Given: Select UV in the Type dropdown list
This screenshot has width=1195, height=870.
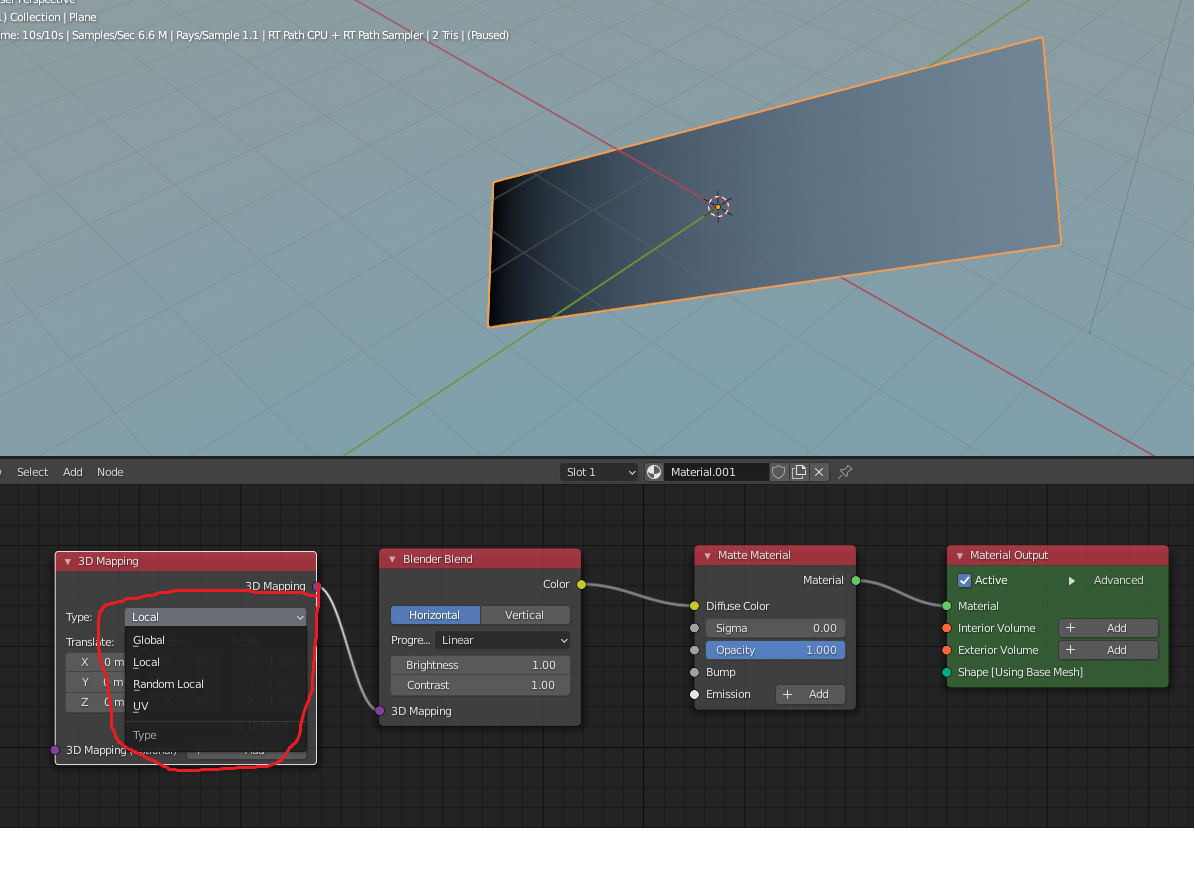Looking at the screenshot, I should (141, 706).
